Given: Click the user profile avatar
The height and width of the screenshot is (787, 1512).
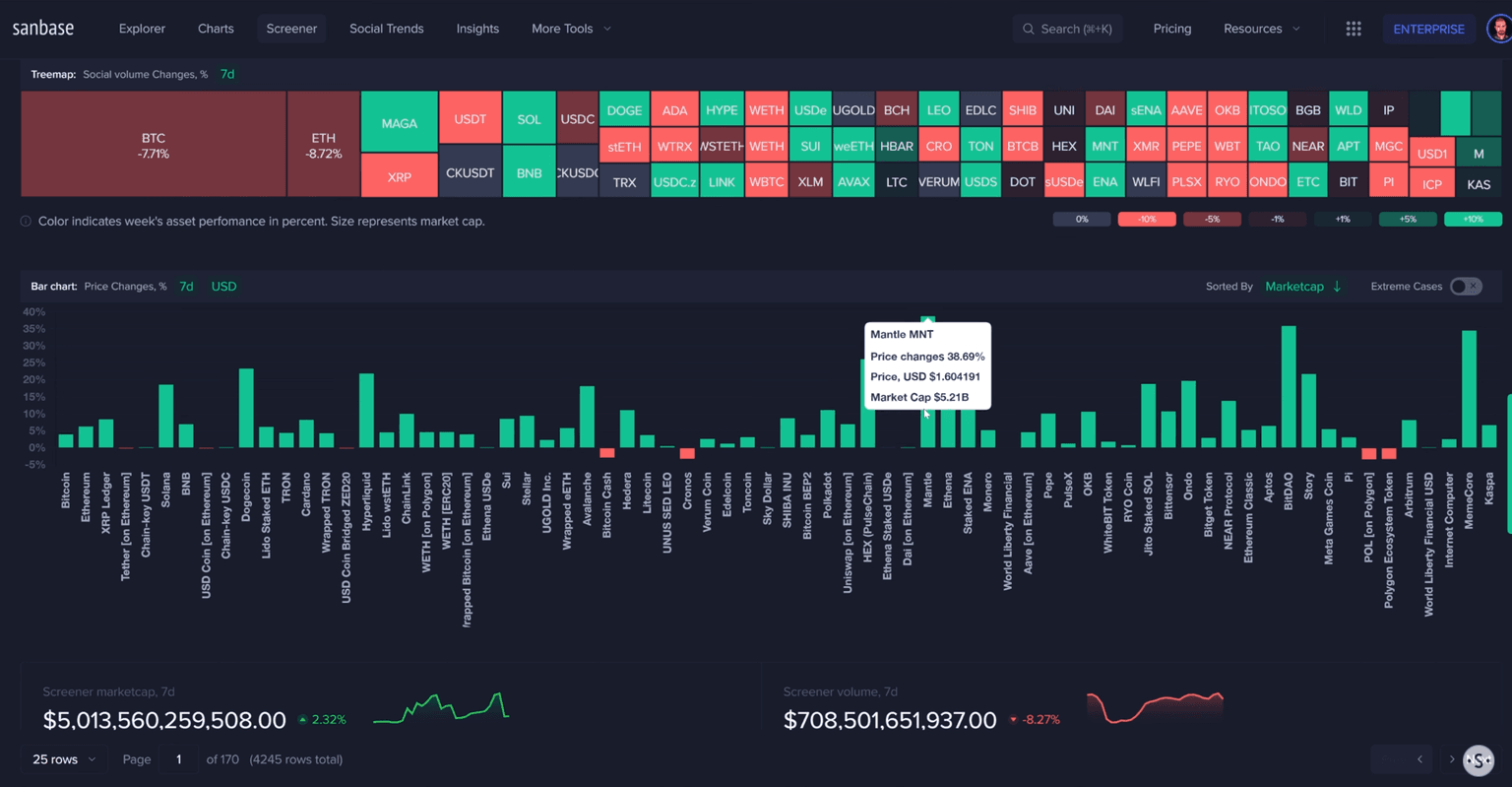Looking at the screenshot, I should tap(1497, 29).
